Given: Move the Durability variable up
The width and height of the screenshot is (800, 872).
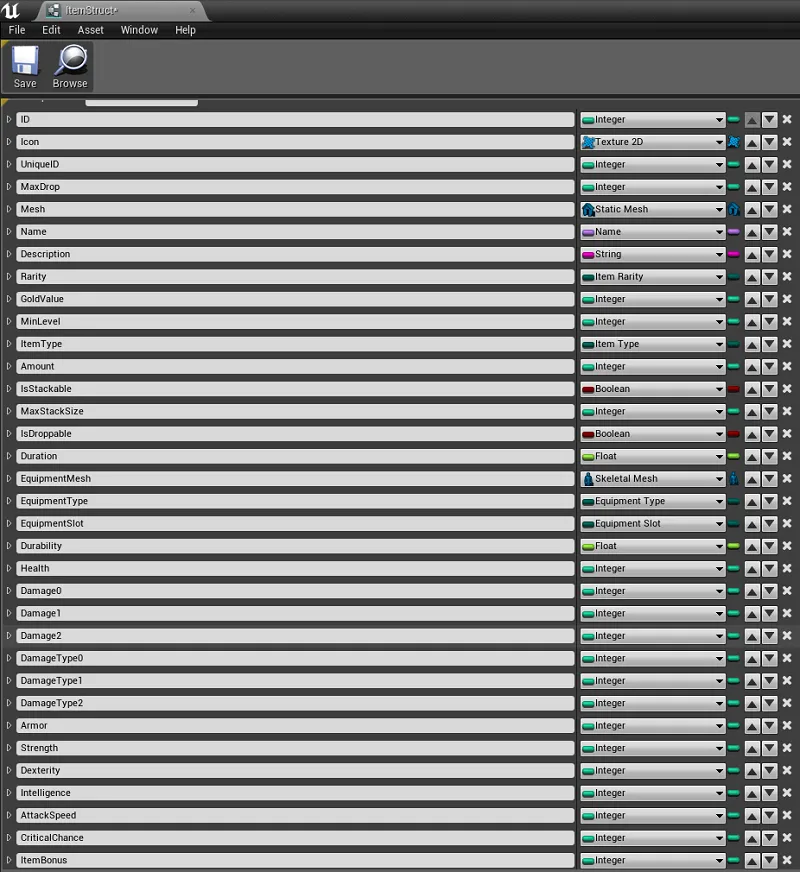Looking at the screenshot, I should (x=752, y=546).
